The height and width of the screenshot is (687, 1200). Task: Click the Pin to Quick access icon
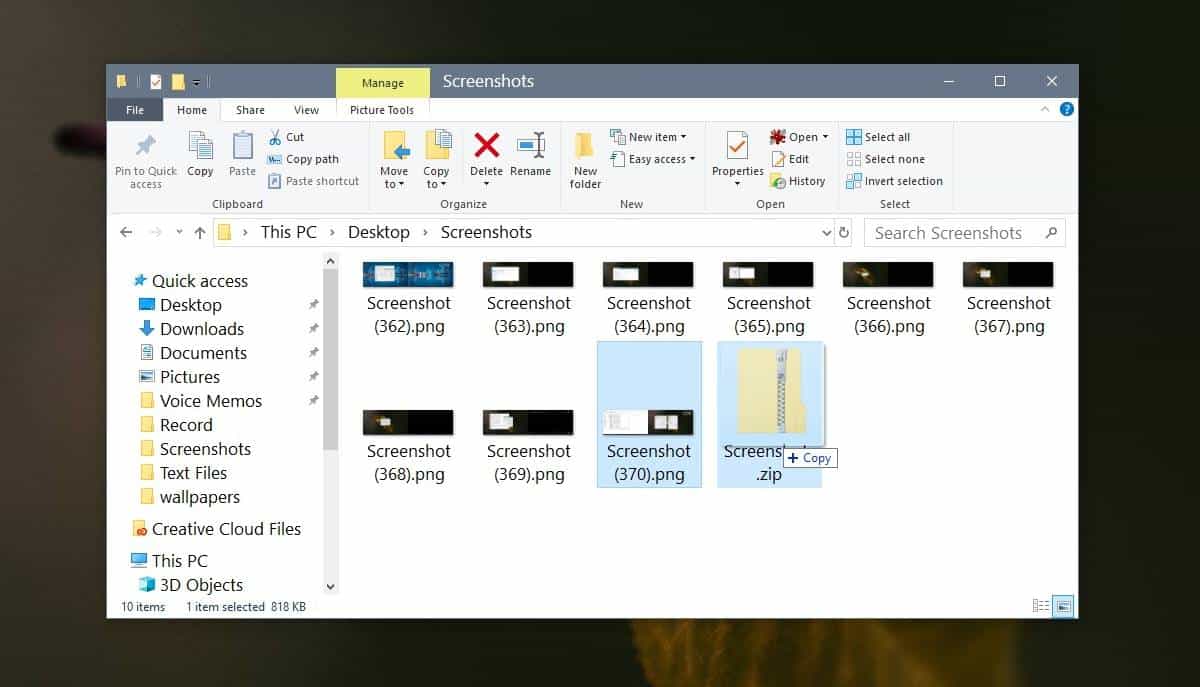coord(145,150)
